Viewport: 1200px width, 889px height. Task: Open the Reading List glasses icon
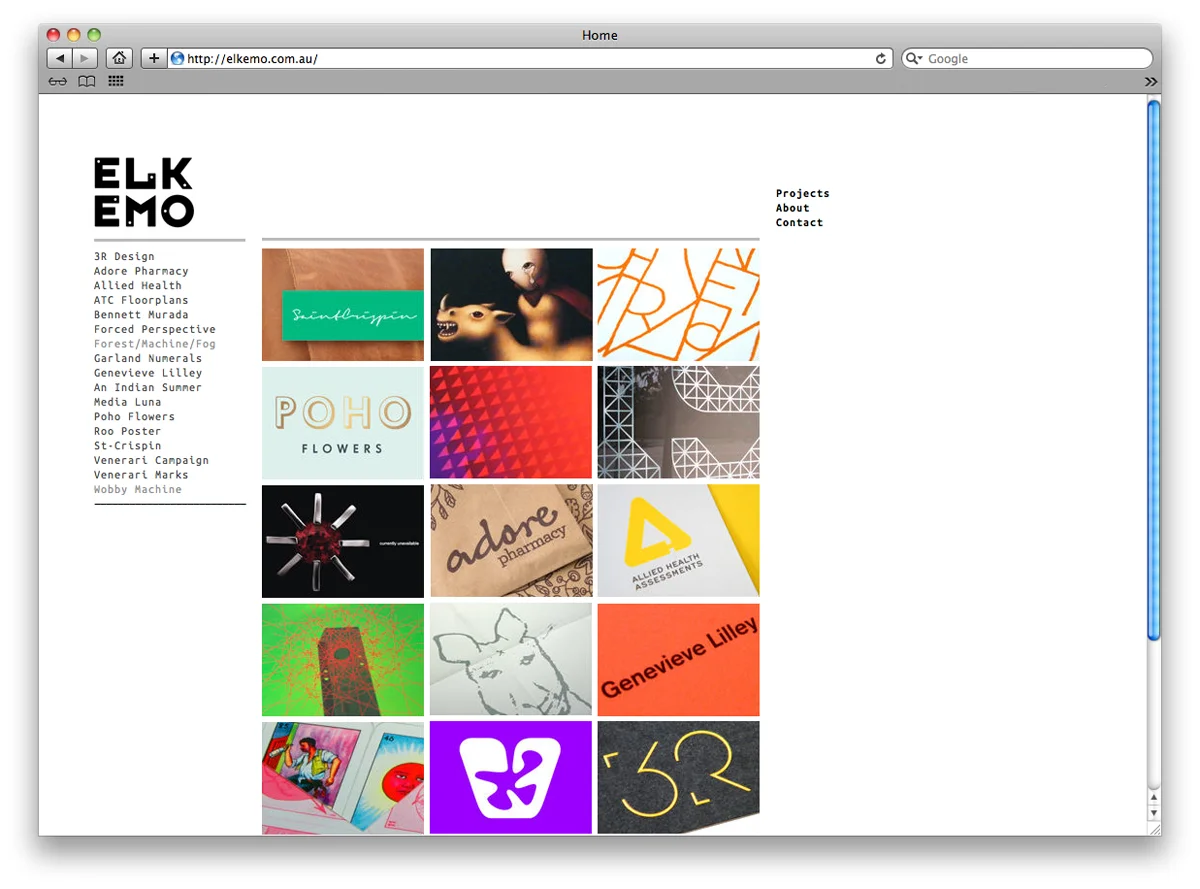pyautogui.click(x=58, y=81)
